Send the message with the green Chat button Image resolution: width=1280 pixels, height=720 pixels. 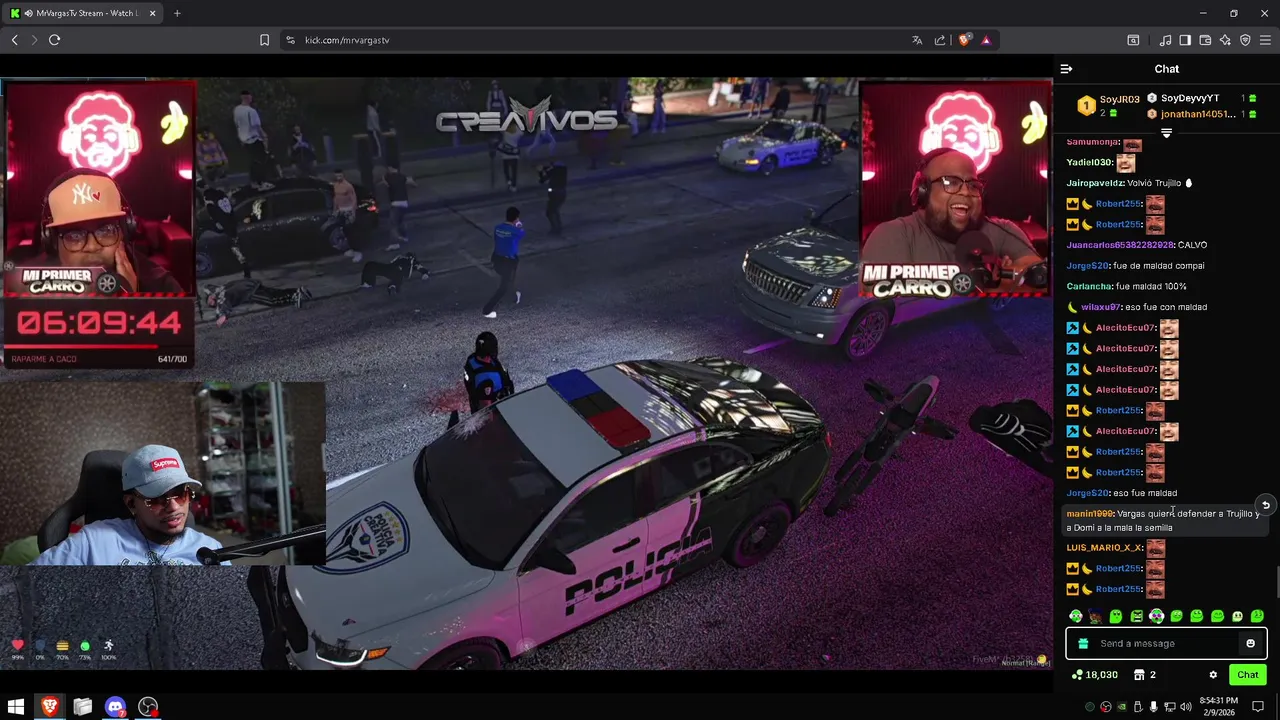click(1247, 675)
